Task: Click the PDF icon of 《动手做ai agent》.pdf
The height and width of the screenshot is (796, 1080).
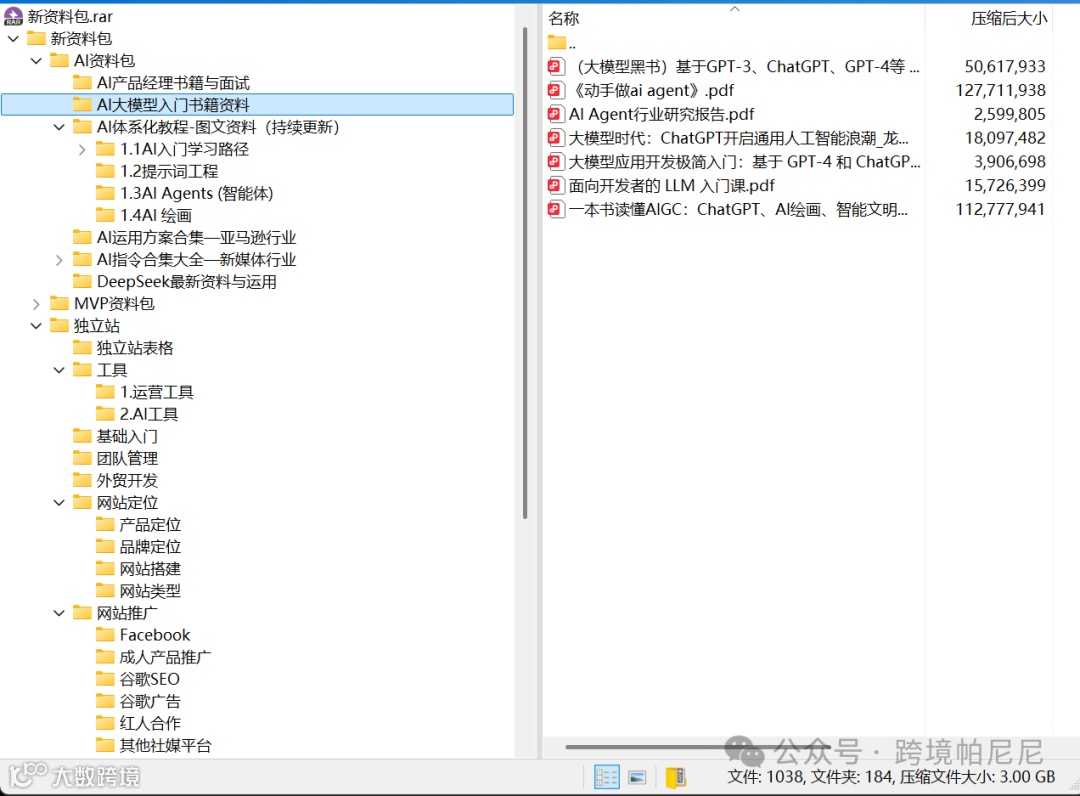Action: [x=555, y=90]
